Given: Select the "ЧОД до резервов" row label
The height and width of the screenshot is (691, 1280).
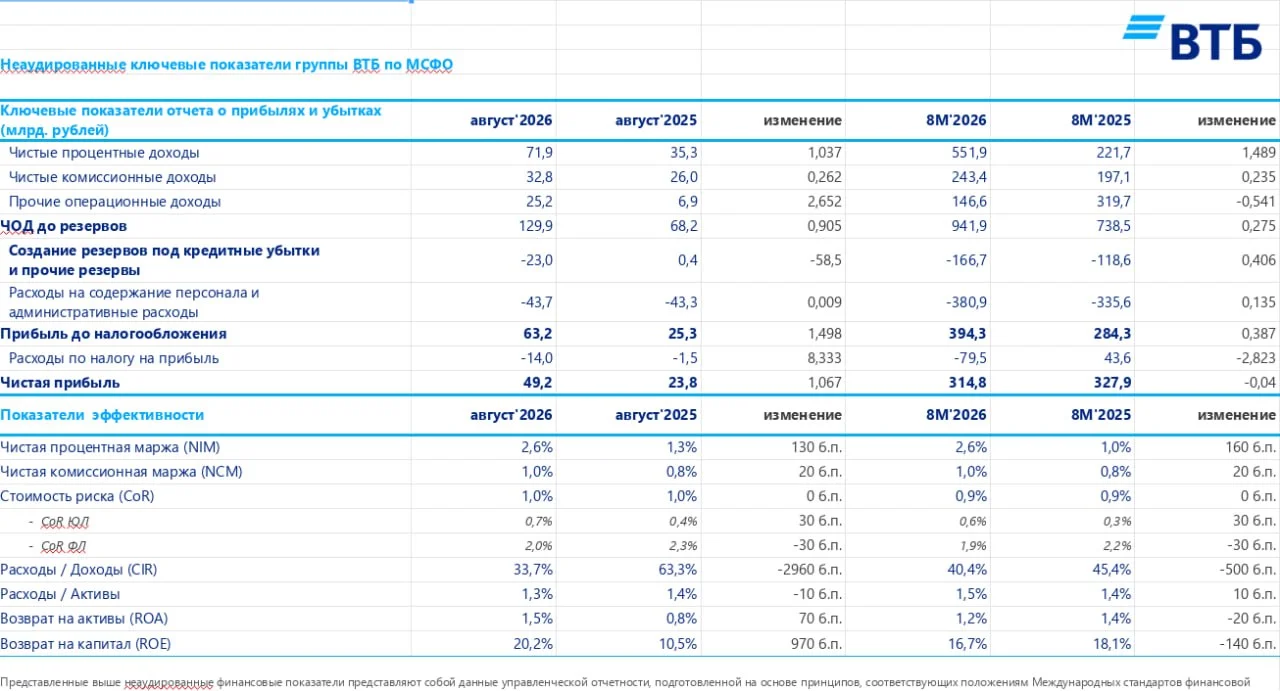Looking at the screenshot, I should point(64,226).
